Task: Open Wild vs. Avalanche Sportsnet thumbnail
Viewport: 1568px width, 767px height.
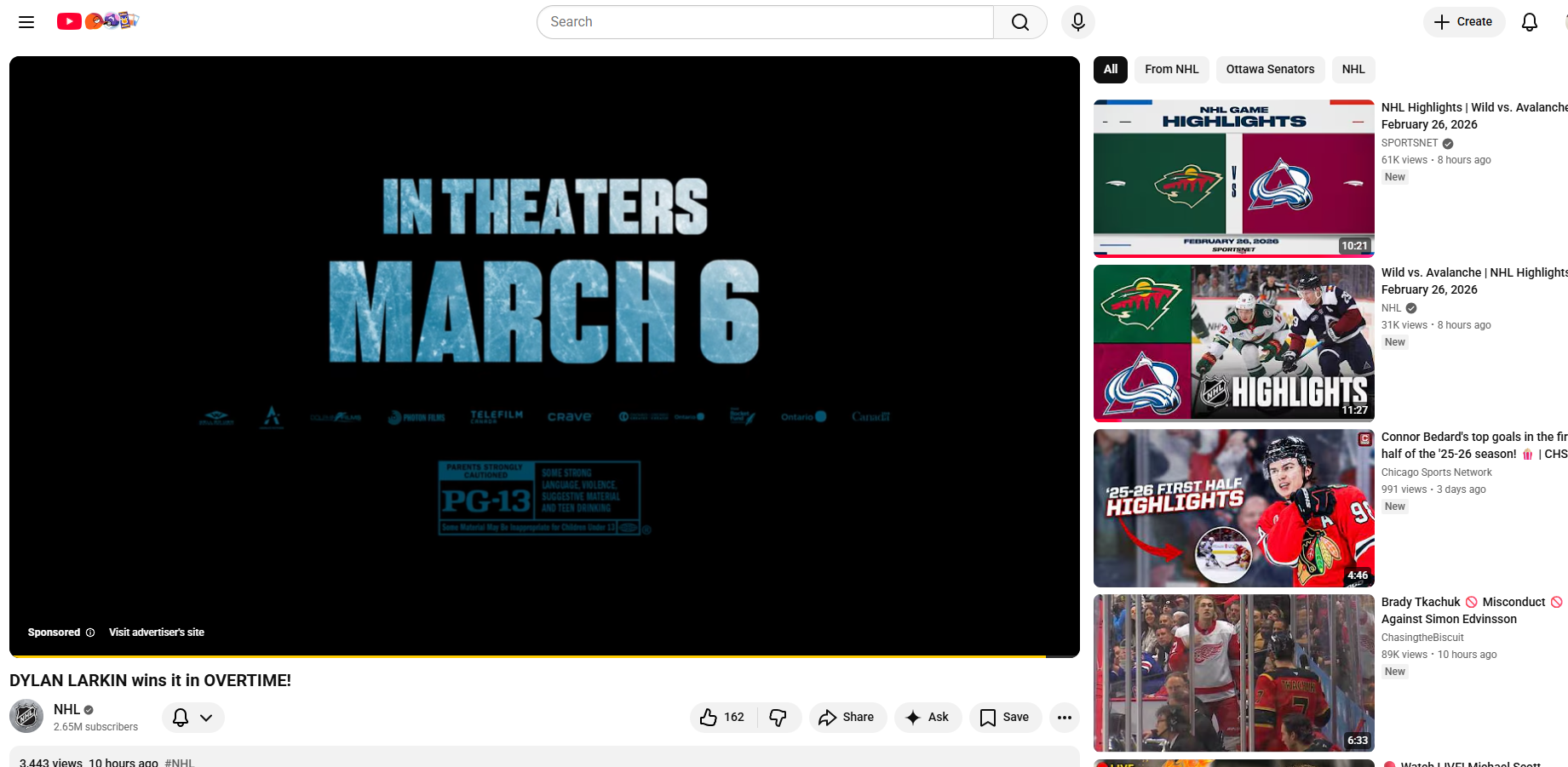Action: click(1233, 178)
